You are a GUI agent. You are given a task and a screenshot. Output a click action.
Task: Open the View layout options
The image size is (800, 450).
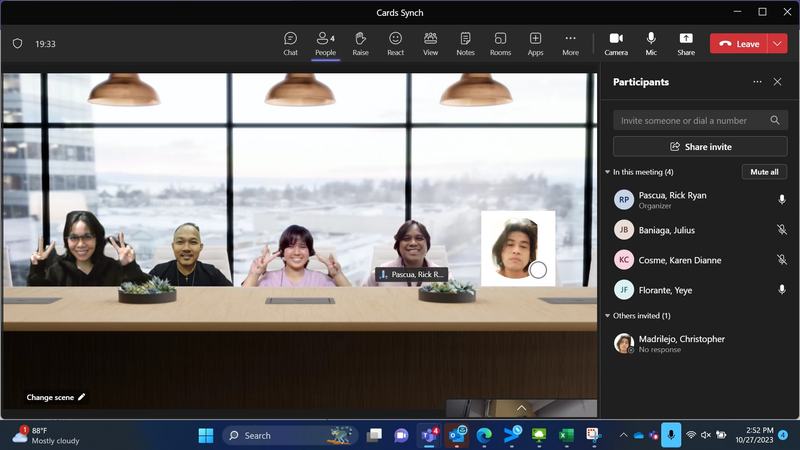click(430, 43)
